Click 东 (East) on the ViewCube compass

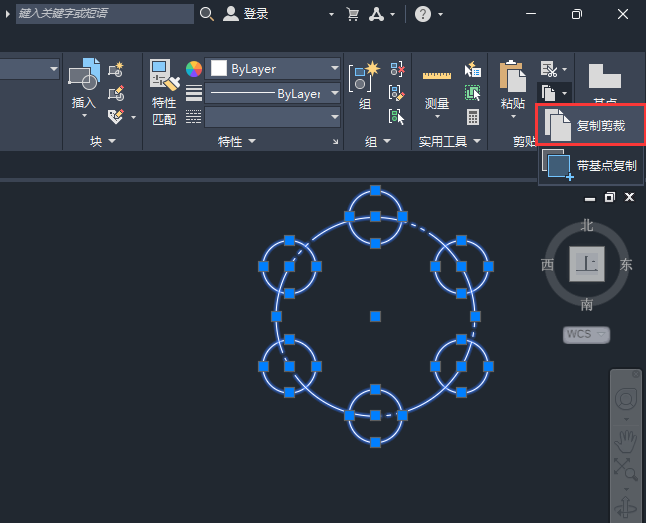point(626,265)
